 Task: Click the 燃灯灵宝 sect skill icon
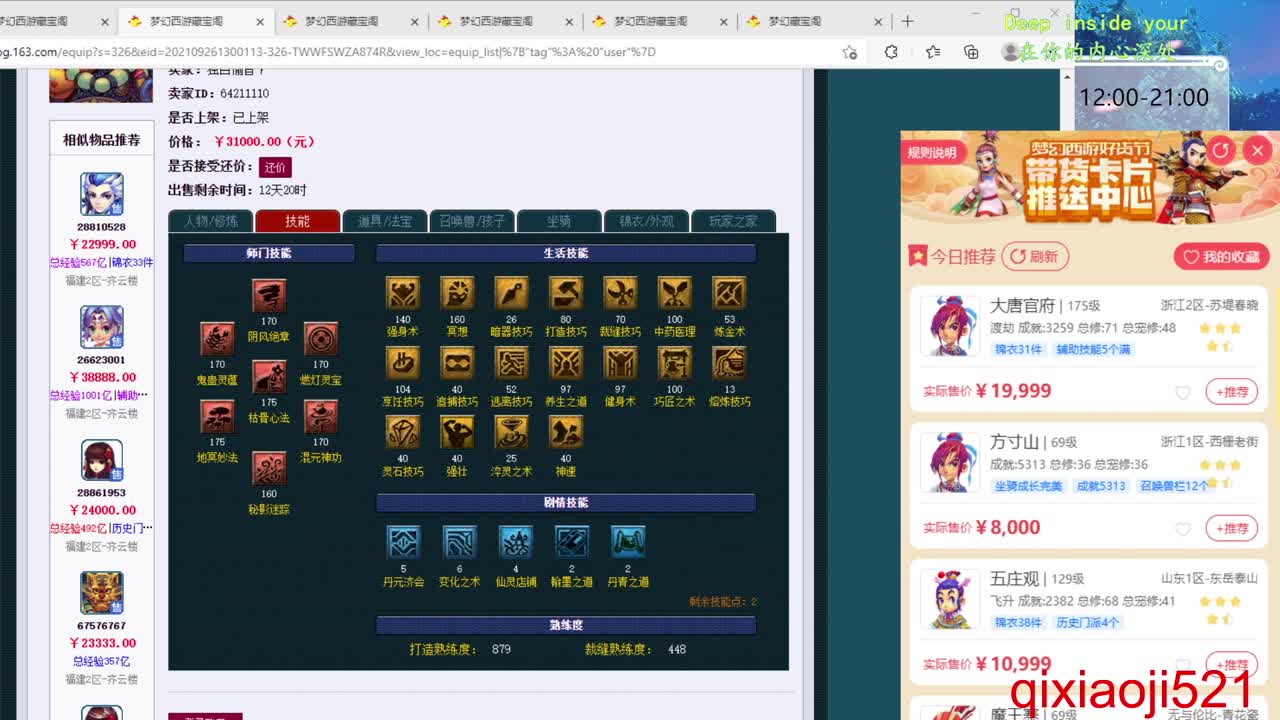click(x=320, y=339)
